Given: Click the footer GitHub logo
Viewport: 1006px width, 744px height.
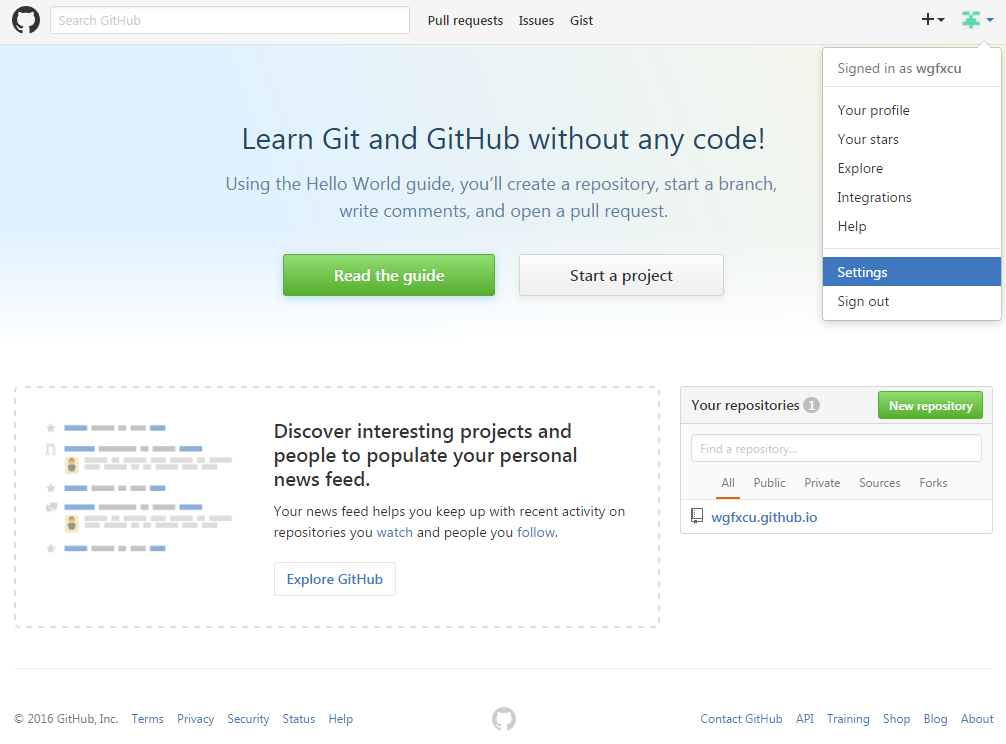Looking at the screenshot, I should (504, 719).
